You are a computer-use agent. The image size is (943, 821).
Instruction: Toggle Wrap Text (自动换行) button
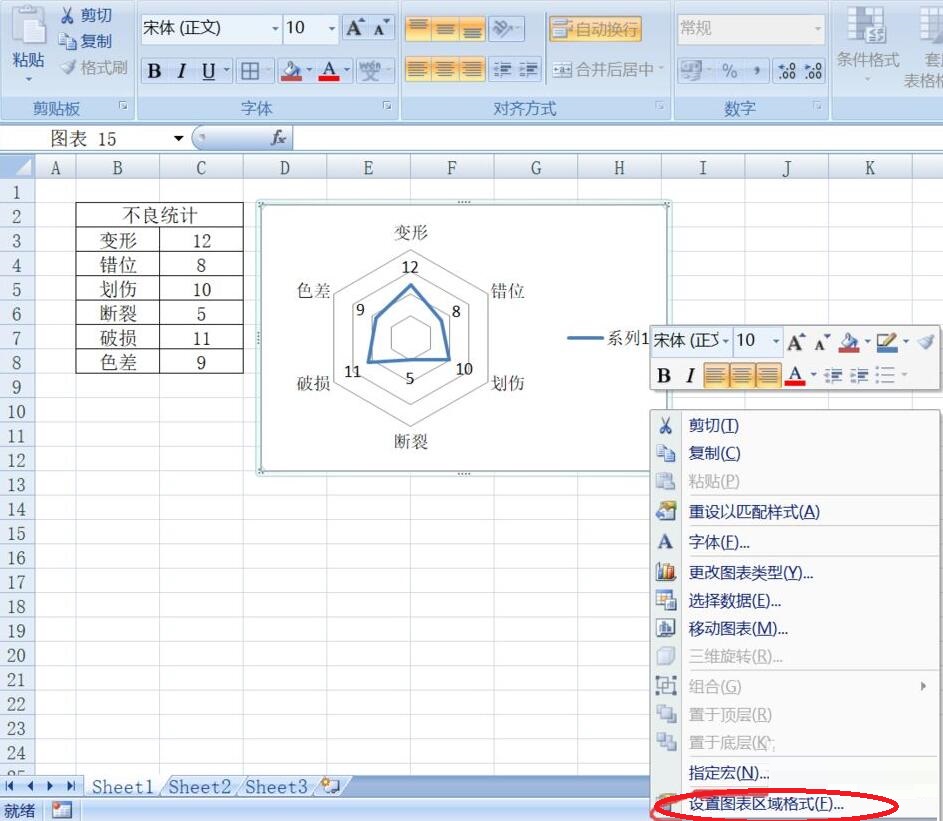coord(596,29)
